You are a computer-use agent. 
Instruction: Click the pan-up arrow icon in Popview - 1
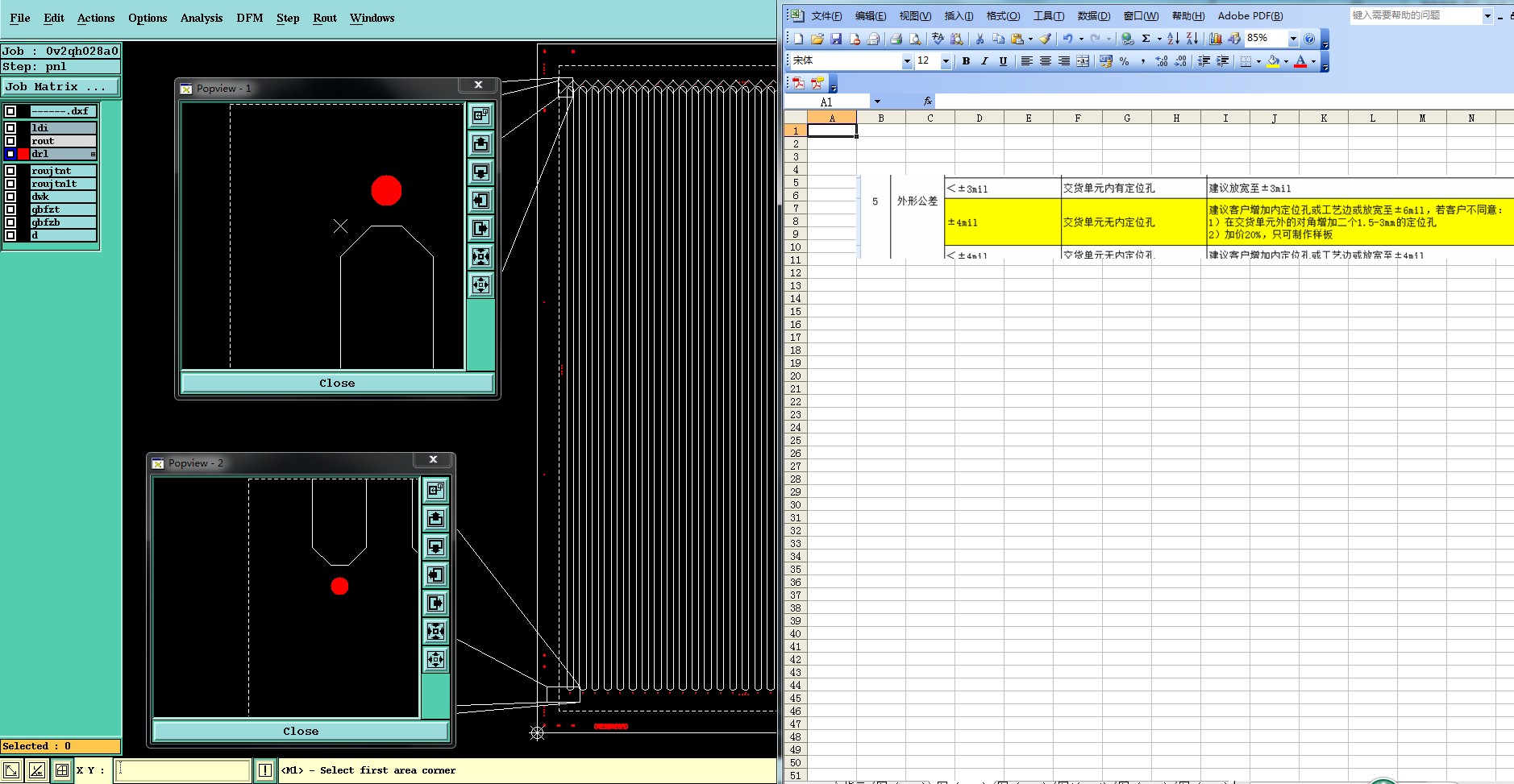coord(481,144)
